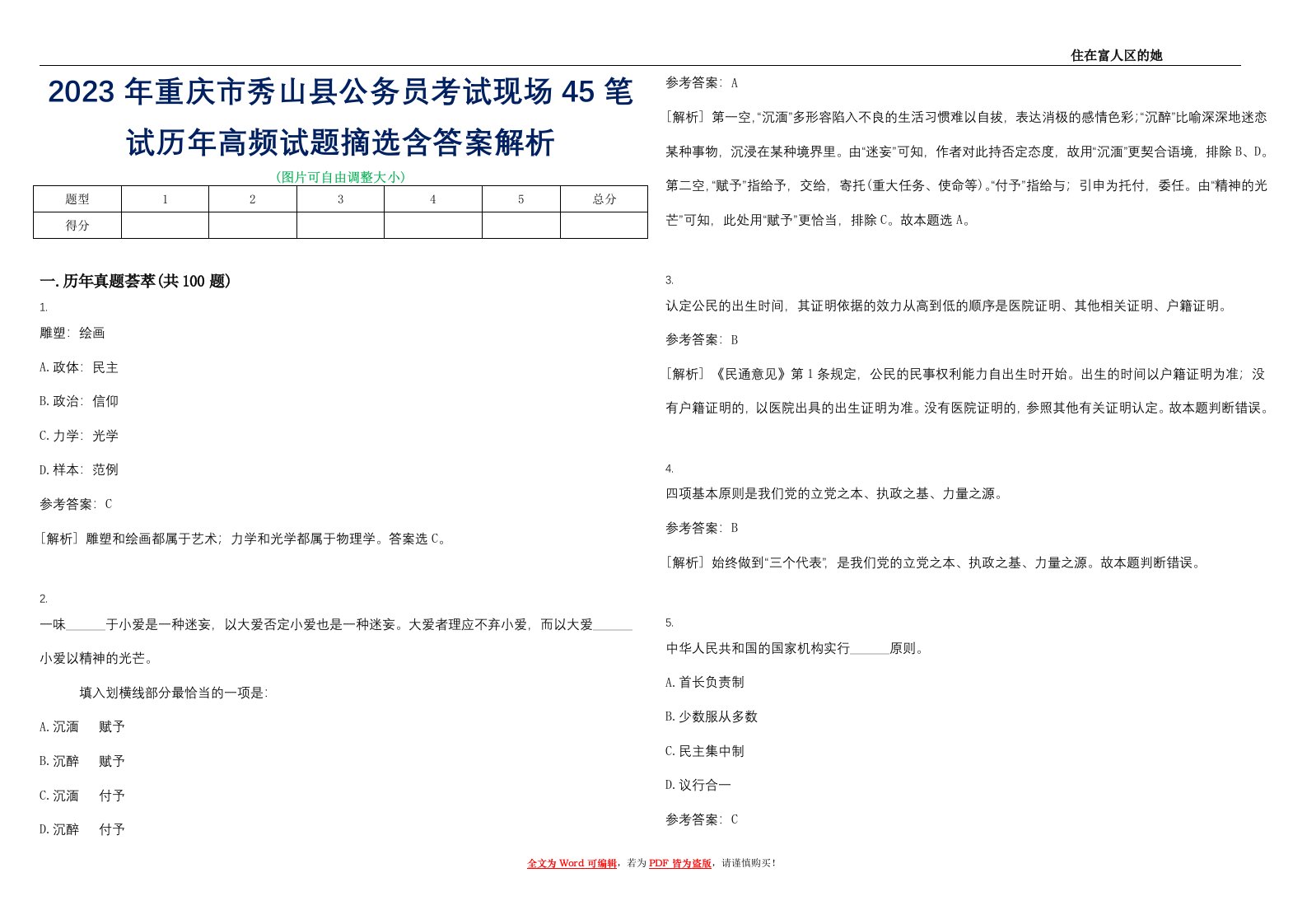Click question 2 sentence beginning 一味

(x=336, y=624)
